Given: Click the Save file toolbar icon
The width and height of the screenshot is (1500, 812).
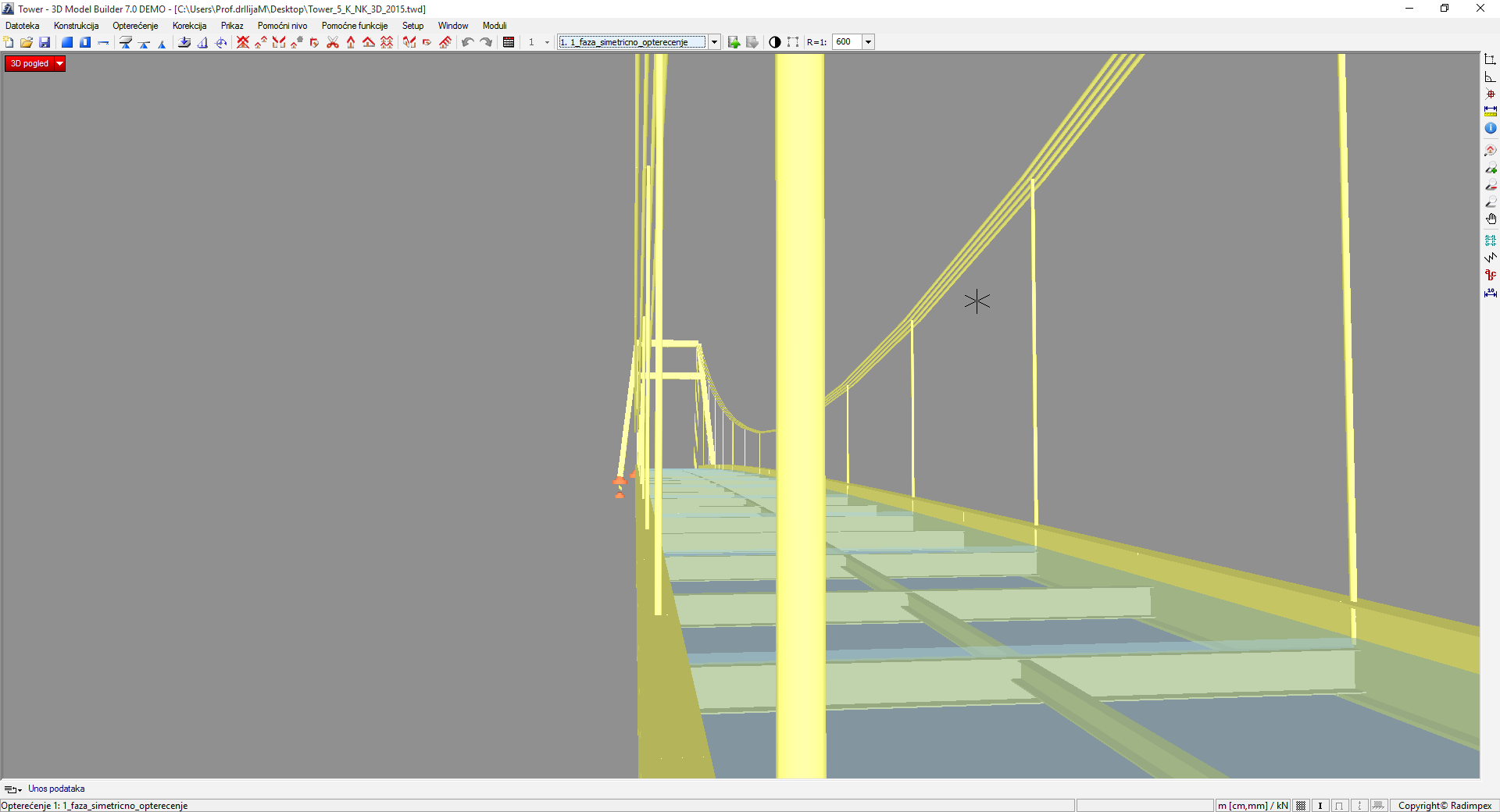Looking at the screenshot, I should (x=45, y=42).
